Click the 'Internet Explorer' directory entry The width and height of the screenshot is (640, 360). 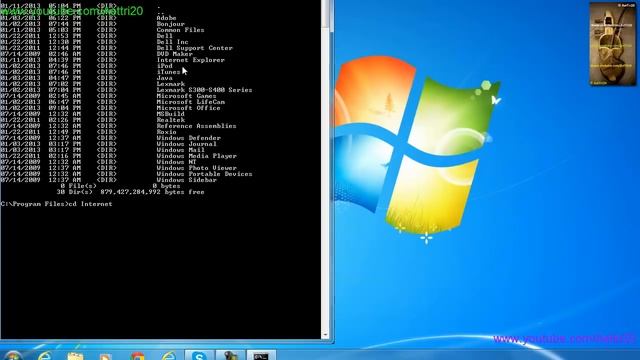tap(191, 60)
